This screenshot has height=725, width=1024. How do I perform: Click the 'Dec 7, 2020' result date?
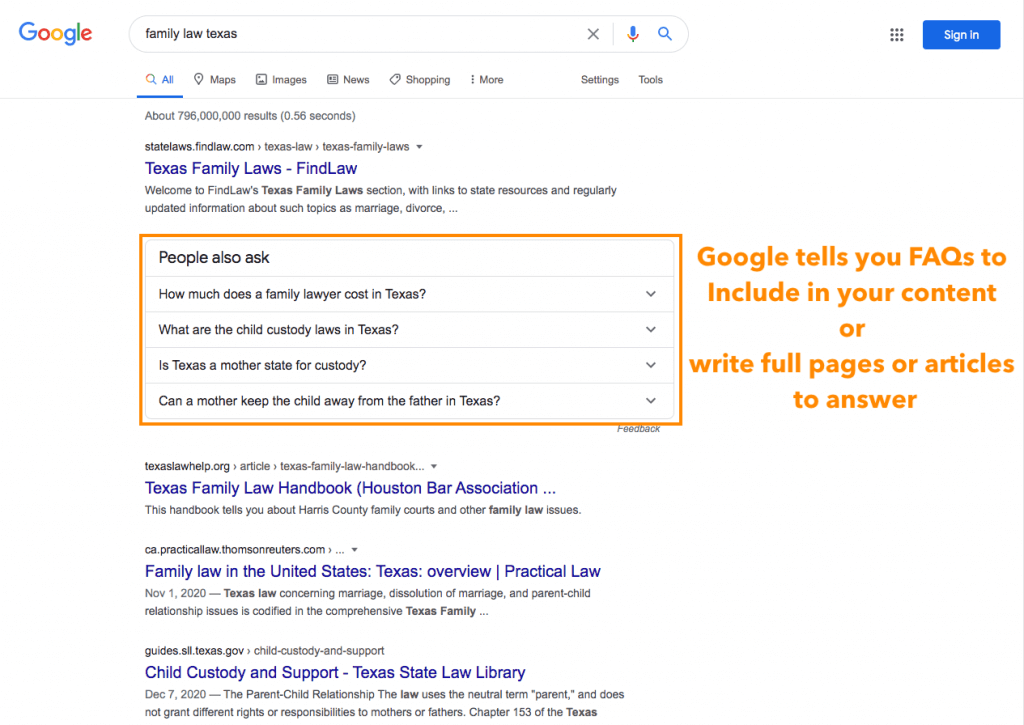pyautogui.click(x=175, y=694)
